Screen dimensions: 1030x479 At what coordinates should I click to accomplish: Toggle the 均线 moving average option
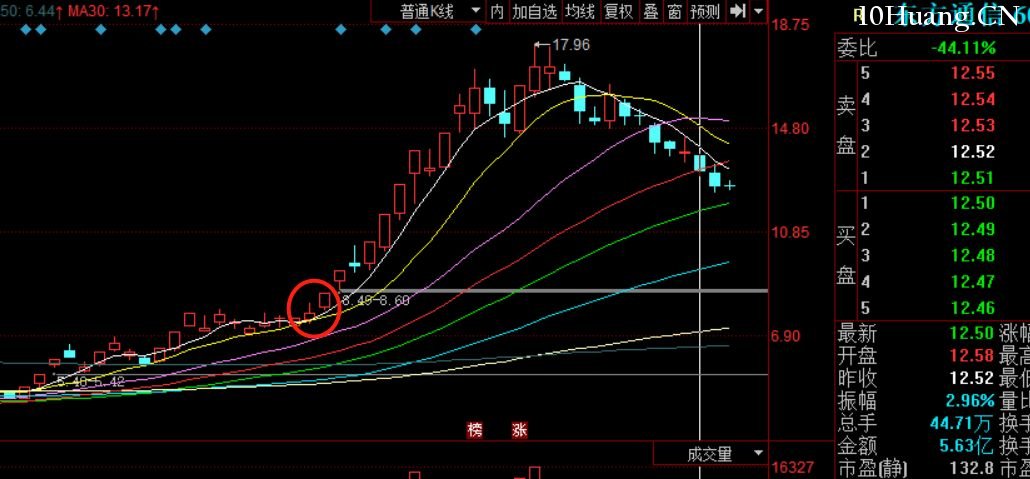581,11
